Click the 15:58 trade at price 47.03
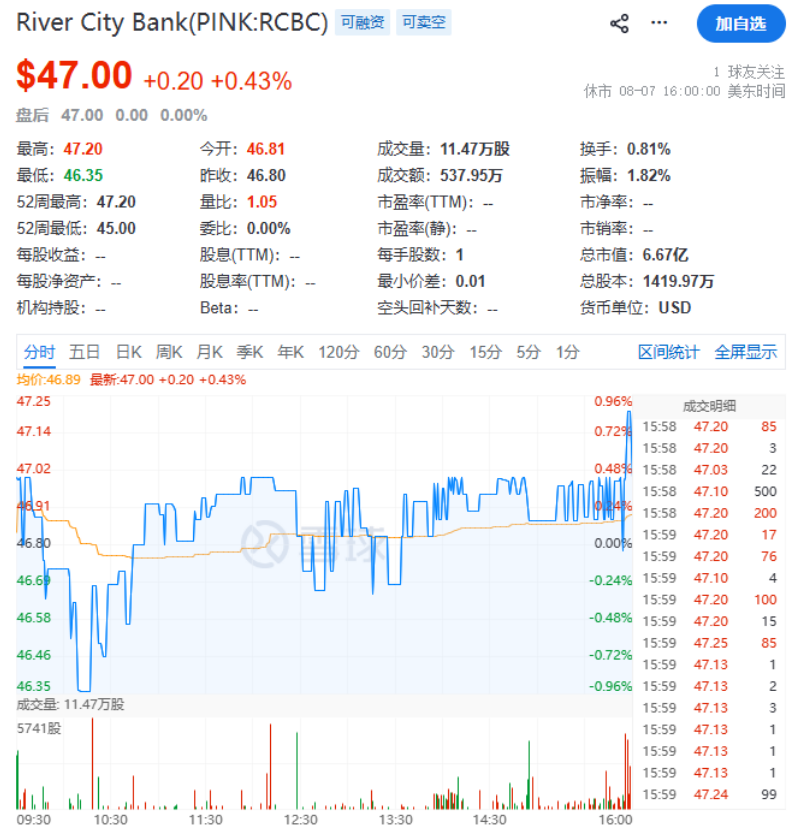 710,470
